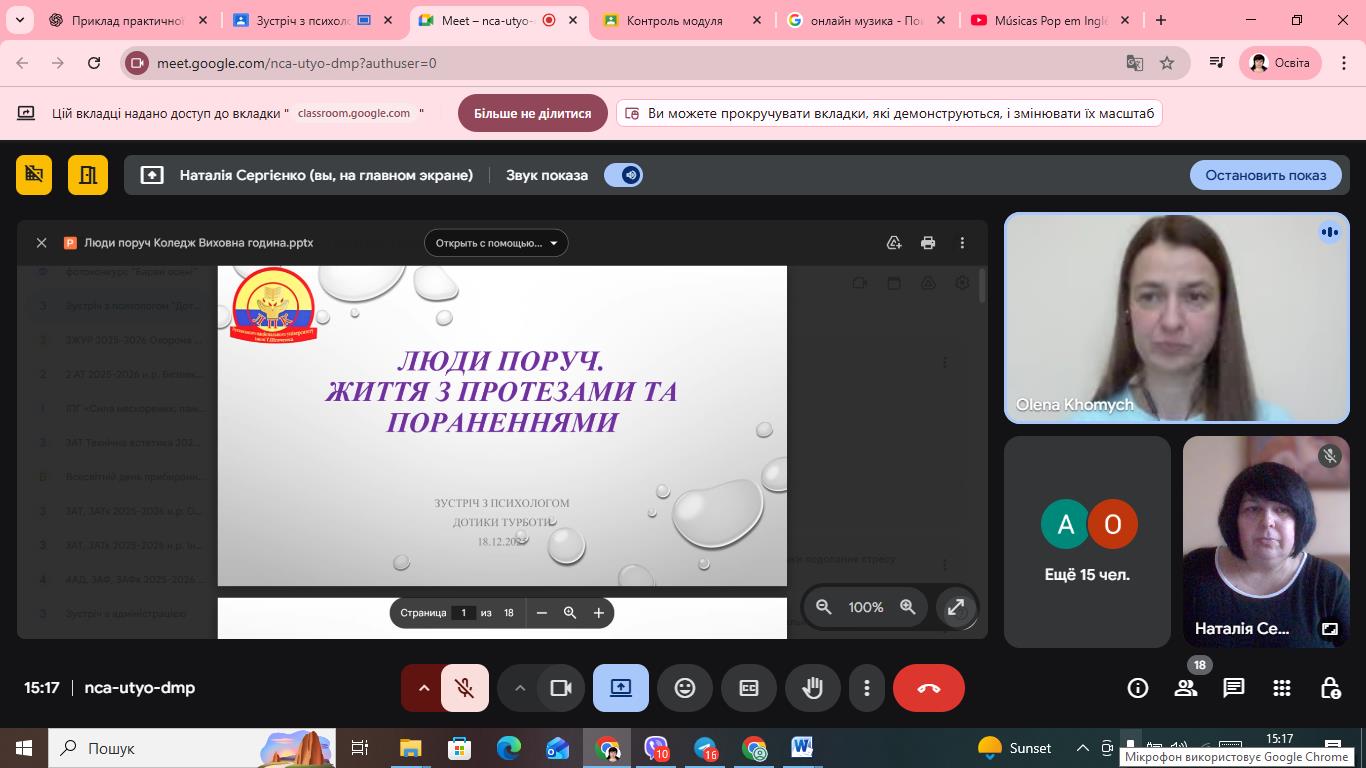
Task: Switch to the 'Контроль модуля' tab
Action: [674, 20]
